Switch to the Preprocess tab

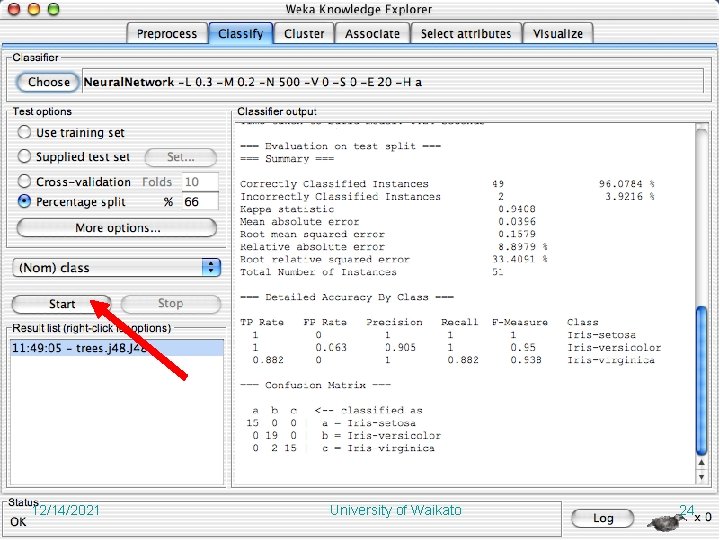pos(167,34)
